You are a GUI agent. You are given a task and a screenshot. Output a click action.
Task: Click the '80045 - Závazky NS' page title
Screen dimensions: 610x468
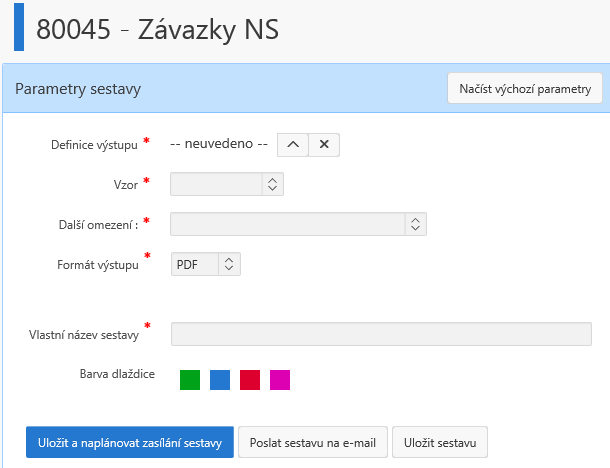tap(157, 29)
